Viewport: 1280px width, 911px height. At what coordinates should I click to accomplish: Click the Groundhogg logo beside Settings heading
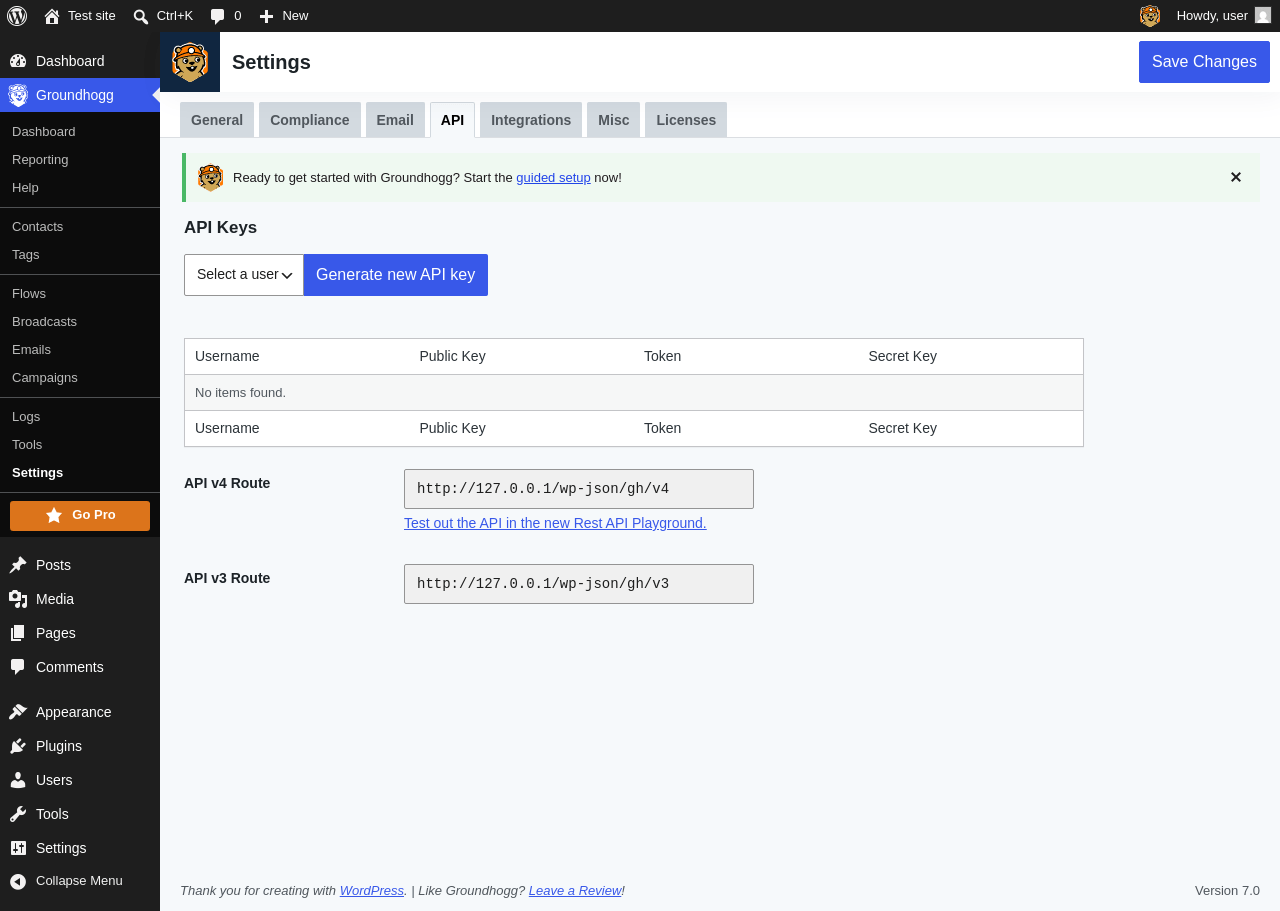pyautogui.click(x=190, y=62)
